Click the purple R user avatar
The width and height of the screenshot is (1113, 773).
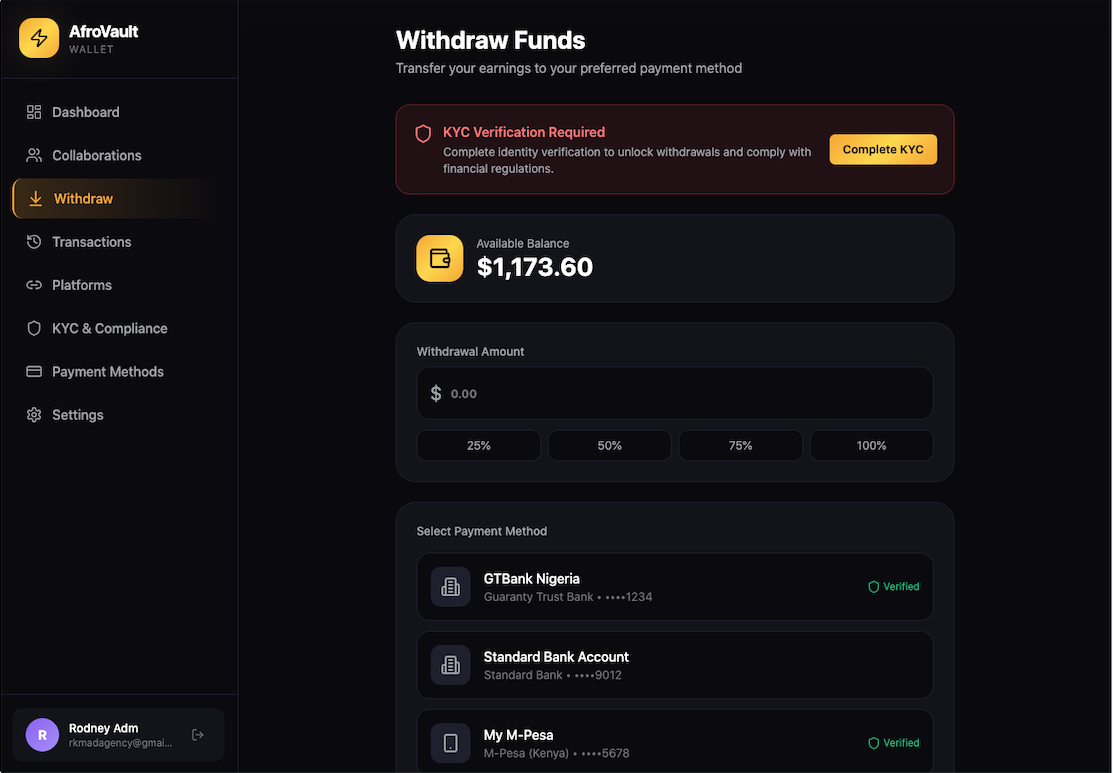(x=42, y=735)
